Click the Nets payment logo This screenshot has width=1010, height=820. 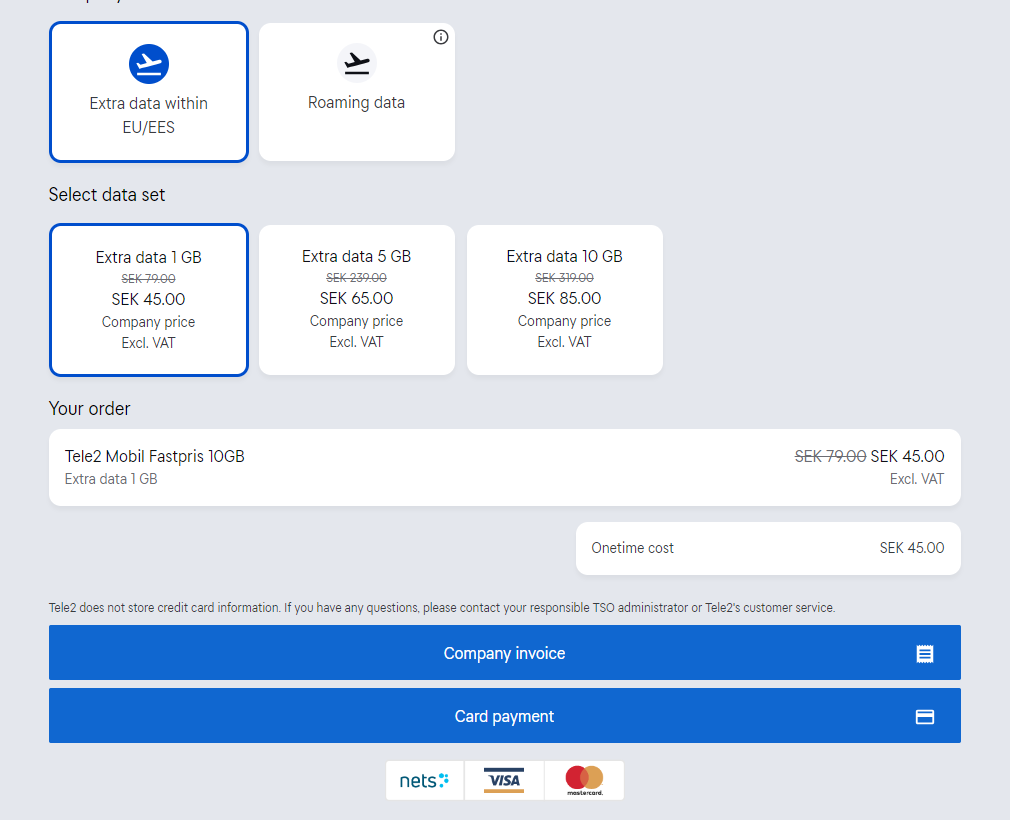(x=424, y=781)
